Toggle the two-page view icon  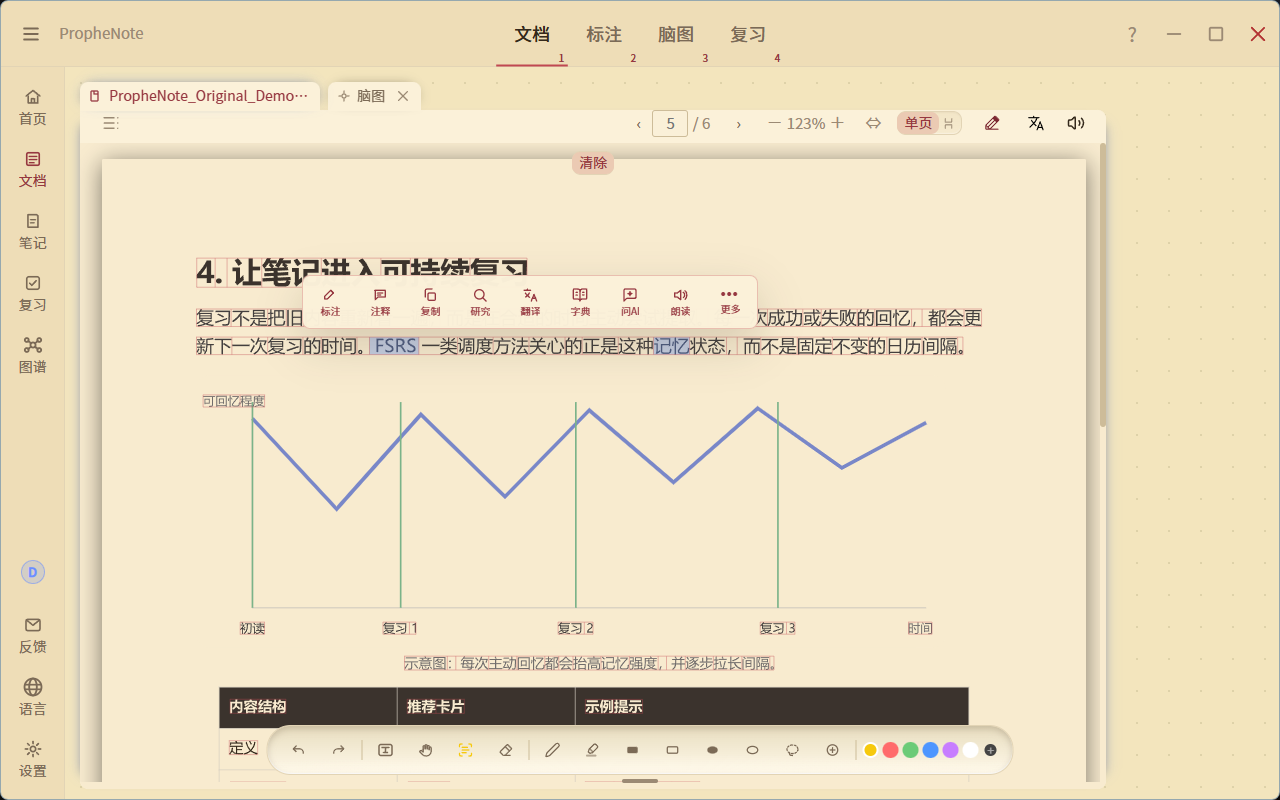pos(949,123)
